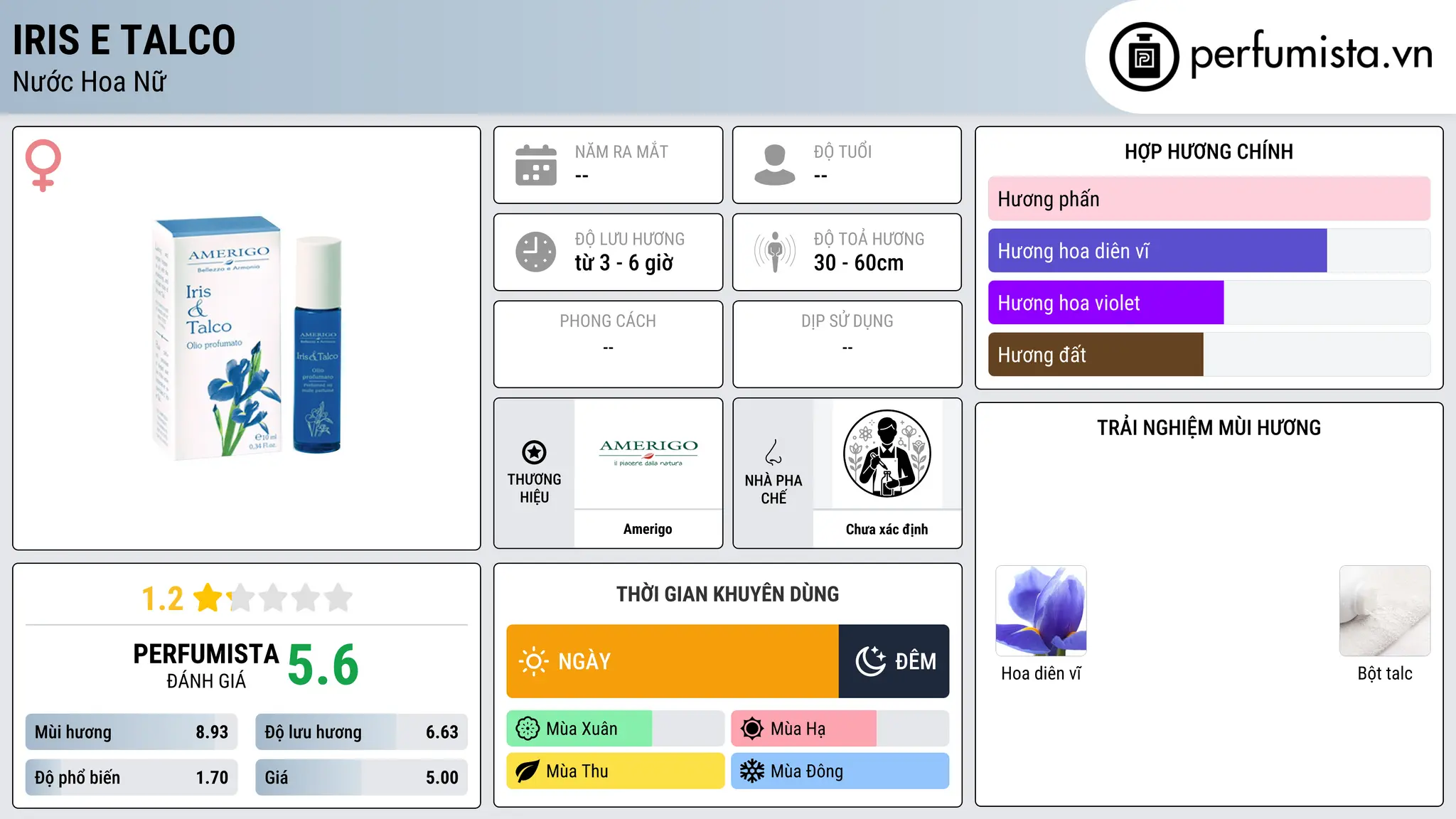
Task: Click the dark Đêm nighttime bar
Action: [x=894, y=661]
